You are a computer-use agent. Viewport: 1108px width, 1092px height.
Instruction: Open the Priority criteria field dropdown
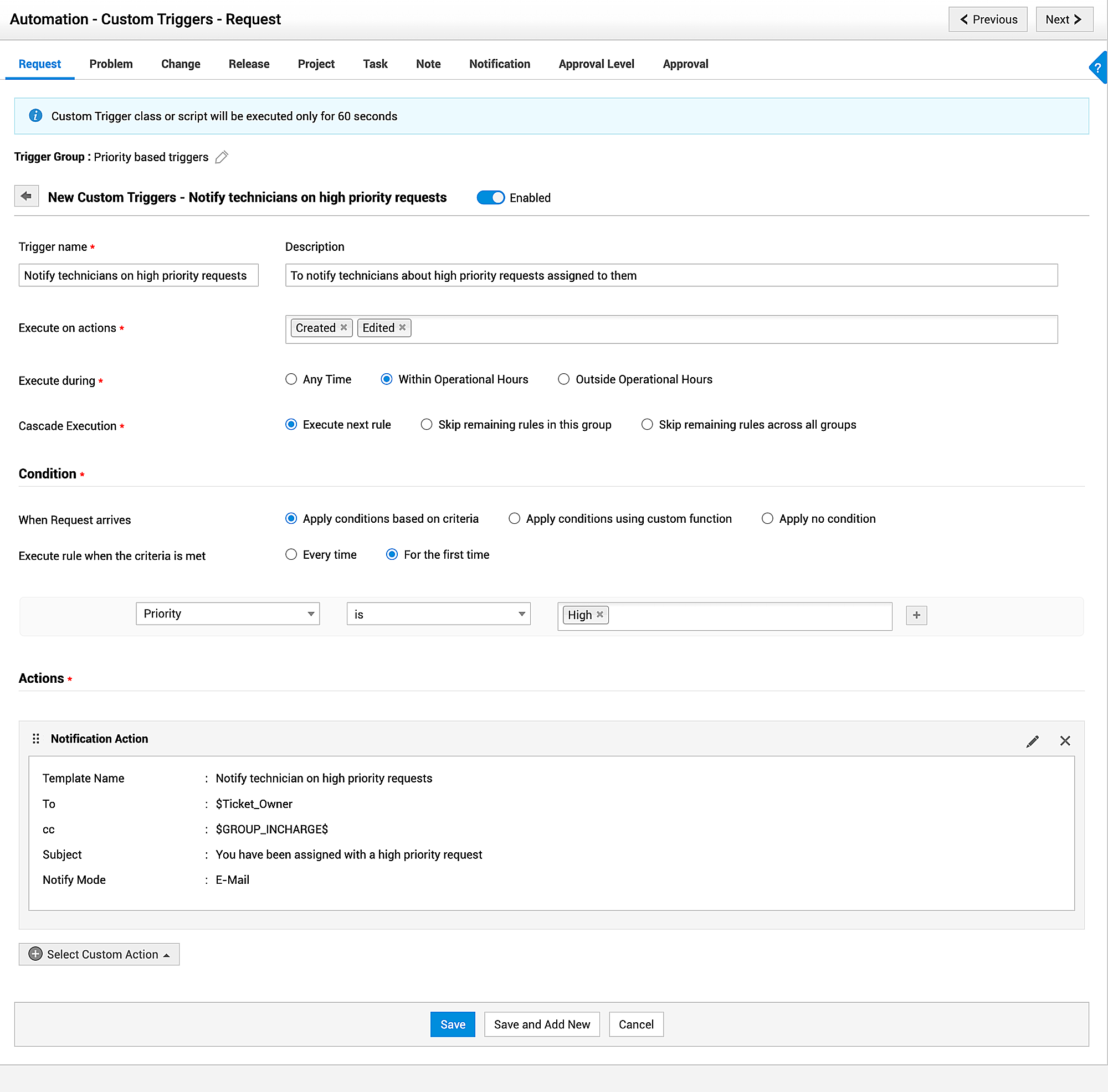(x=228, y=615)
